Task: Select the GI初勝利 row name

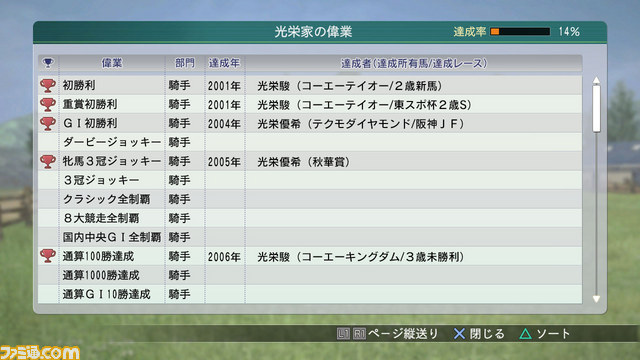Action: pyautogui.click(x=90, y=123)
